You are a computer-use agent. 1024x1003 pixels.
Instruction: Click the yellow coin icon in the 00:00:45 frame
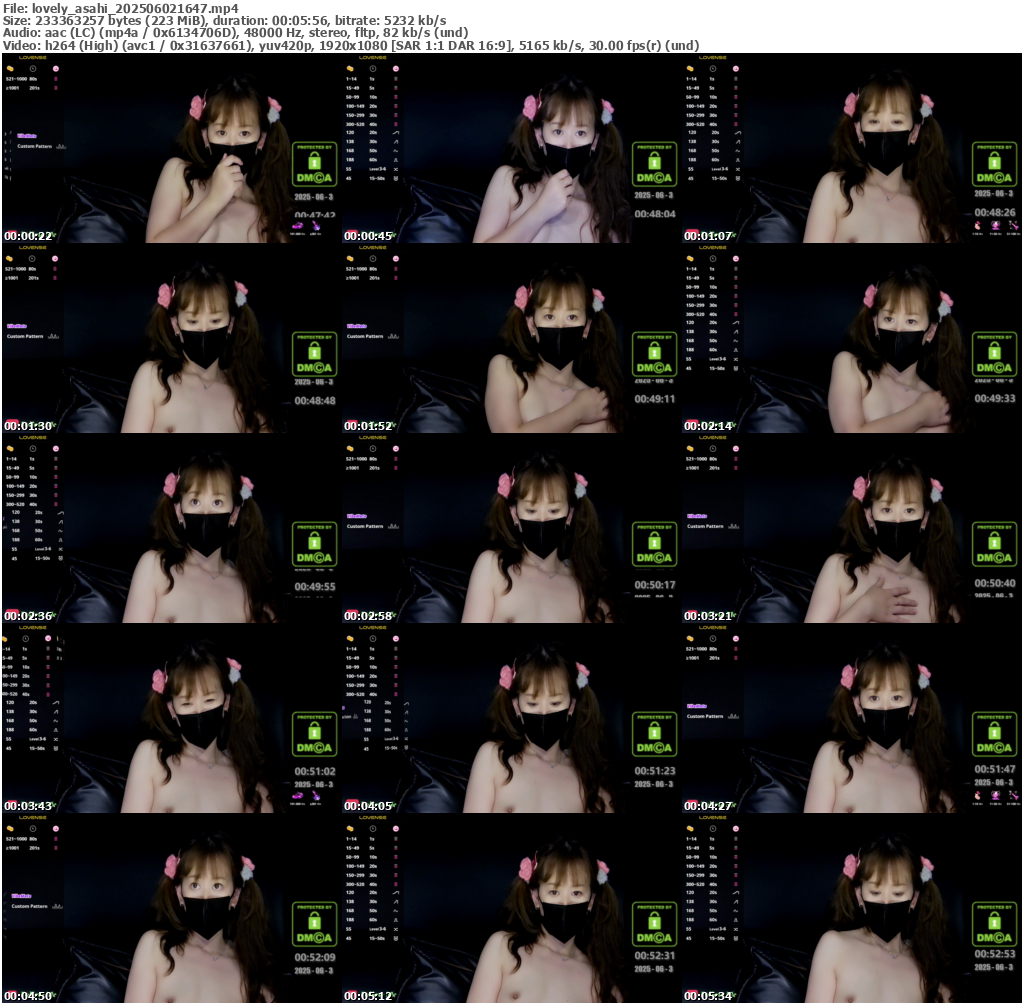pos(350,68)
